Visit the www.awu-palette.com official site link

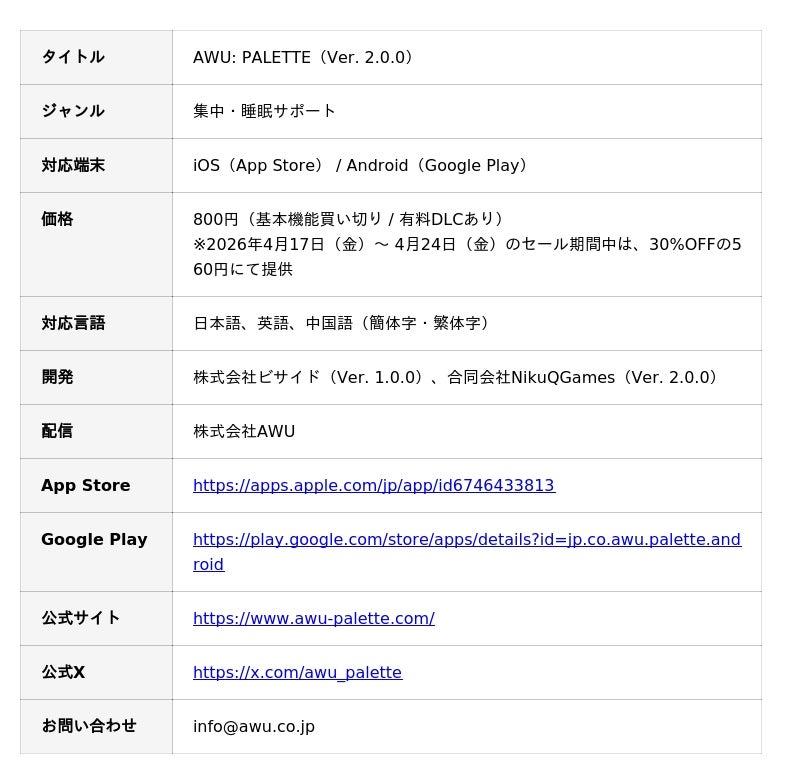click(x=313, y=618)
